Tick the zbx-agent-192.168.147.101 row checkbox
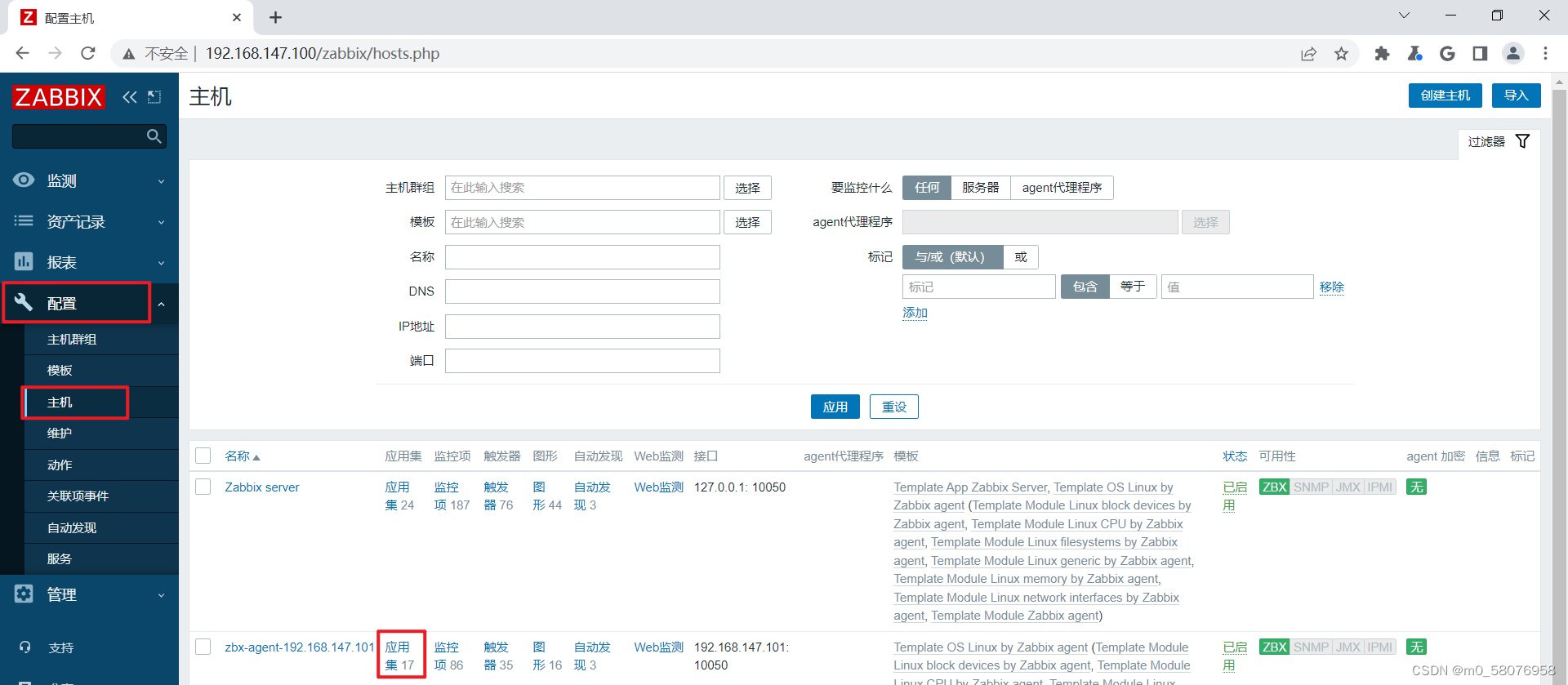1568x685 pixels. pos(203,647)
